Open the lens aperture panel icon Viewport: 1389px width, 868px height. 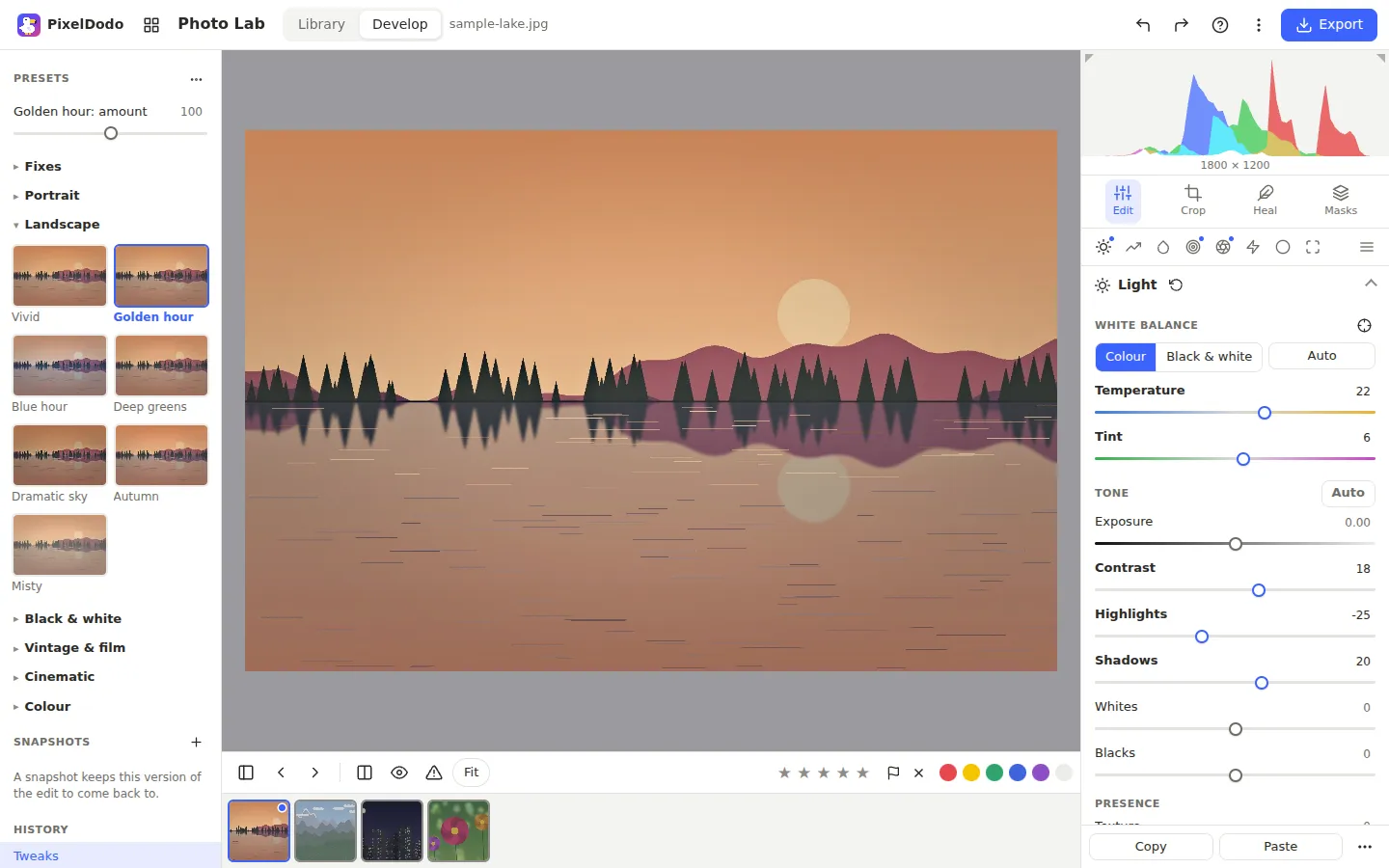tap(1223, 247)
